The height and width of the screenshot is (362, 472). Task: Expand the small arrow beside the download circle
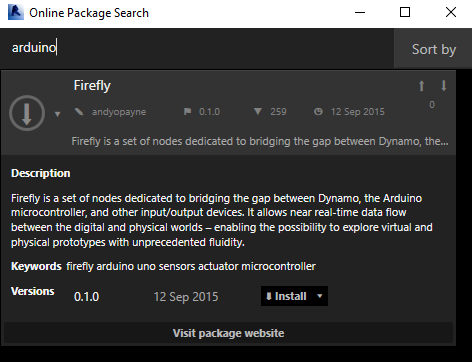click(57, 114)
